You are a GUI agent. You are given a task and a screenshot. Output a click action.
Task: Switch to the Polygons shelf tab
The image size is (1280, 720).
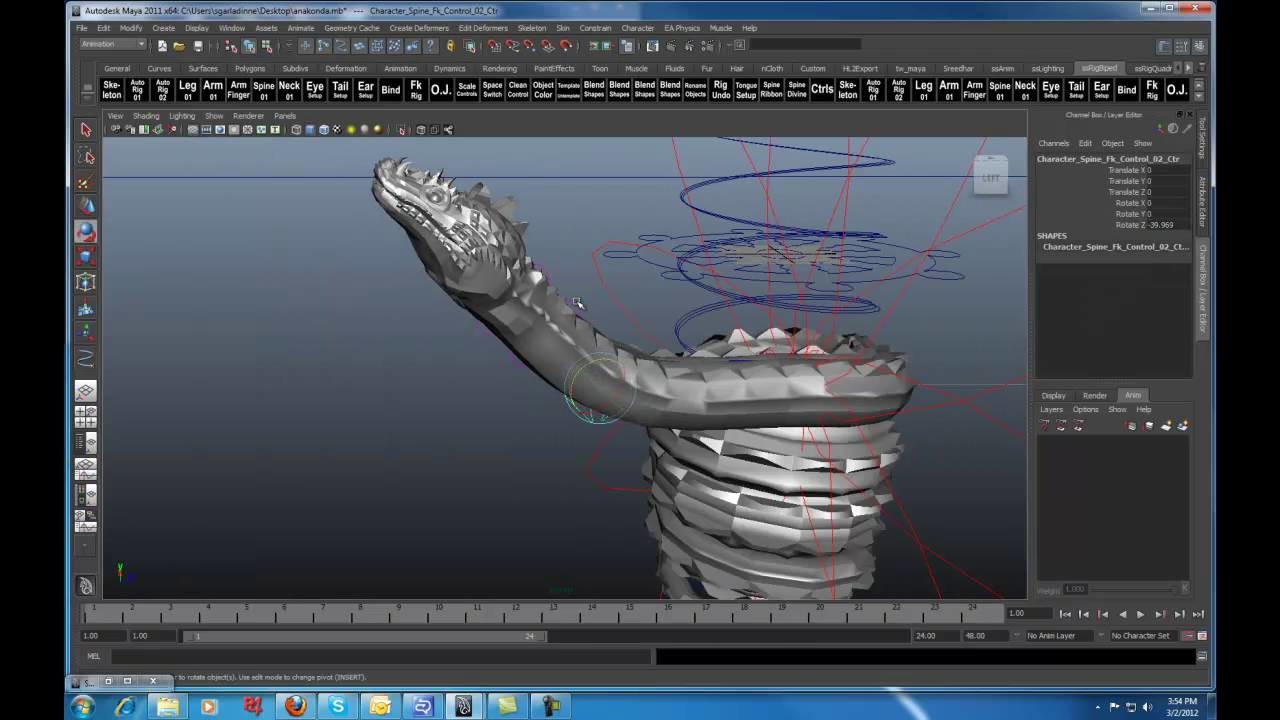point(250,69)
